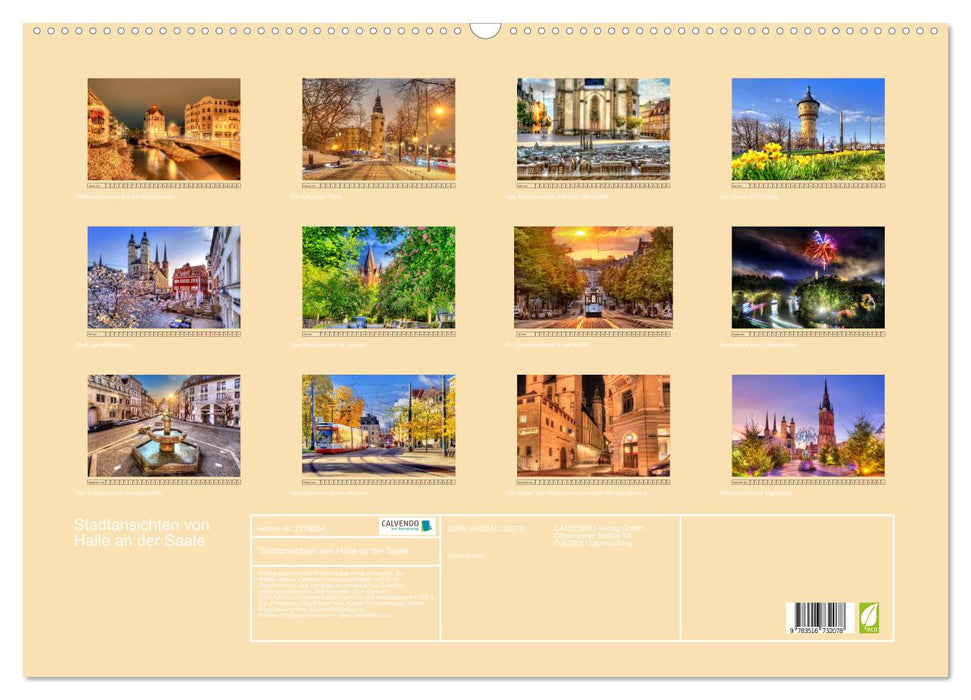971x700 pixels.
Task: Open the red tram autumn photo
Action: tap(378, 425)
